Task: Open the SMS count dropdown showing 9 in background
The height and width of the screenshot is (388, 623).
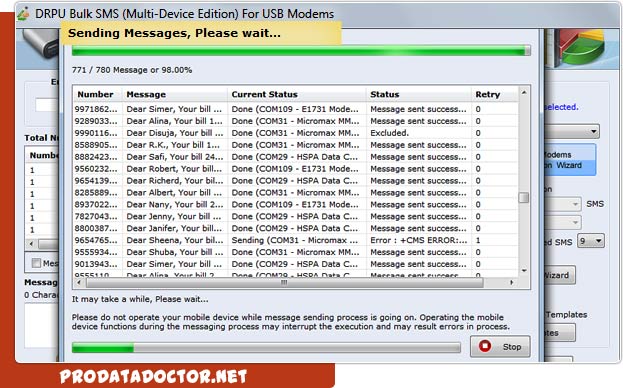Action: coord(591,241)
